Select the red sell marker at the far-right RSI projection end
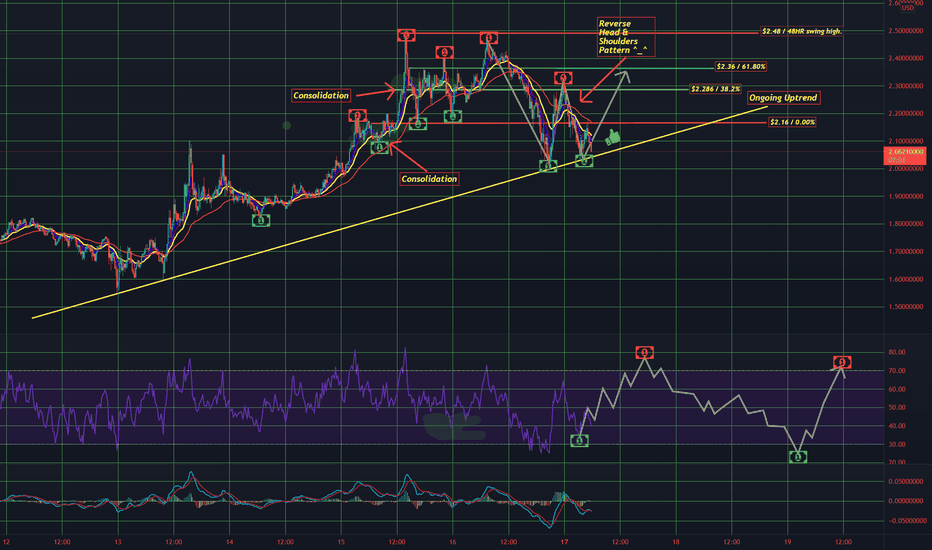The height and width of the screenshot is (550, 932). click(842, 362)
